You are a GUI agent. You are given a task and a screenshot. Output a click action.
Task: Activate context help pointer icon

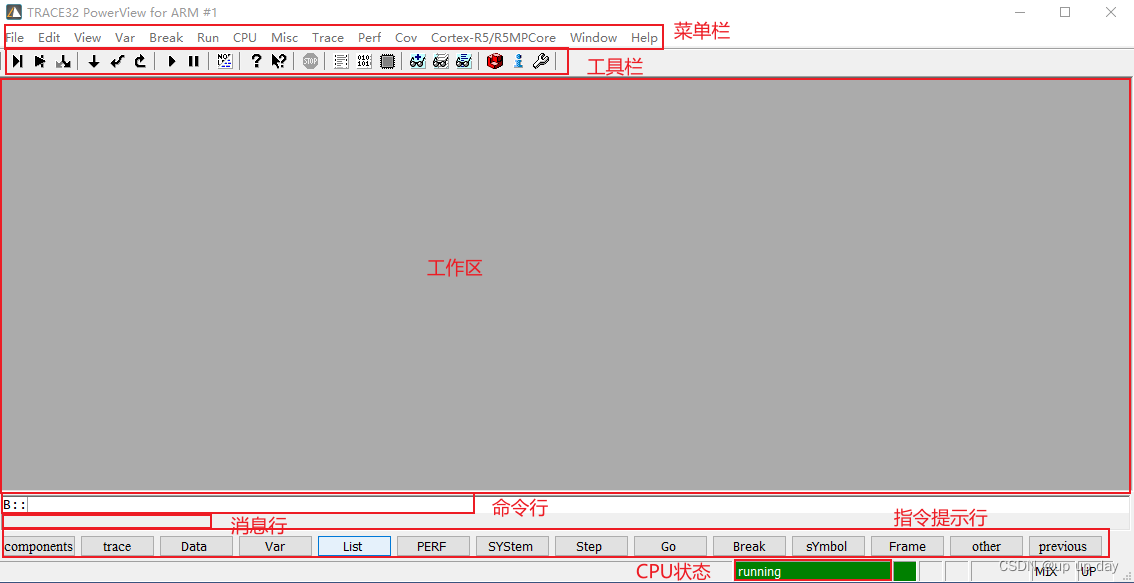(x=279, y=61)
